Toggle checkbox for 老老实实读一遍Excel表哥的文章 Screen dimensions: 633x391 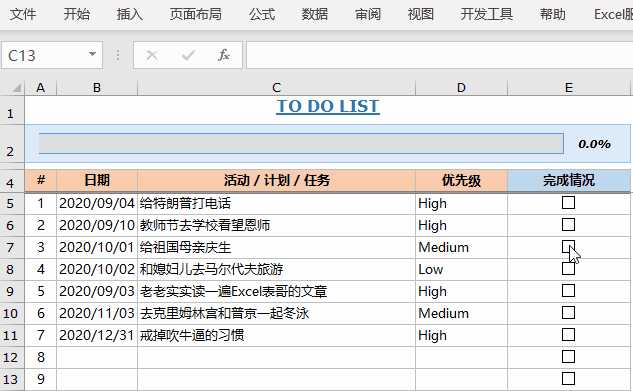[568, 291]
